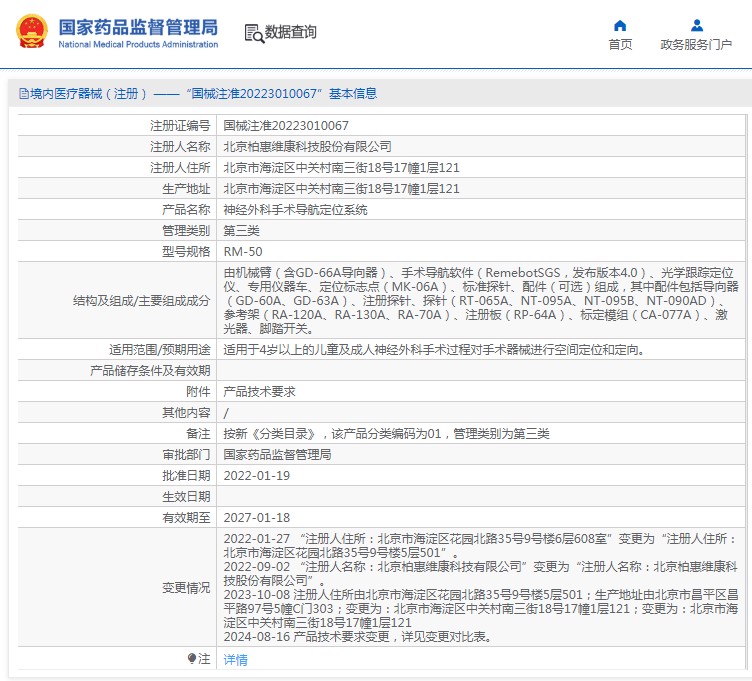Select expiry date 2027-01-18
This screenshot has width=752, height=681.
(x=257, y=518)
